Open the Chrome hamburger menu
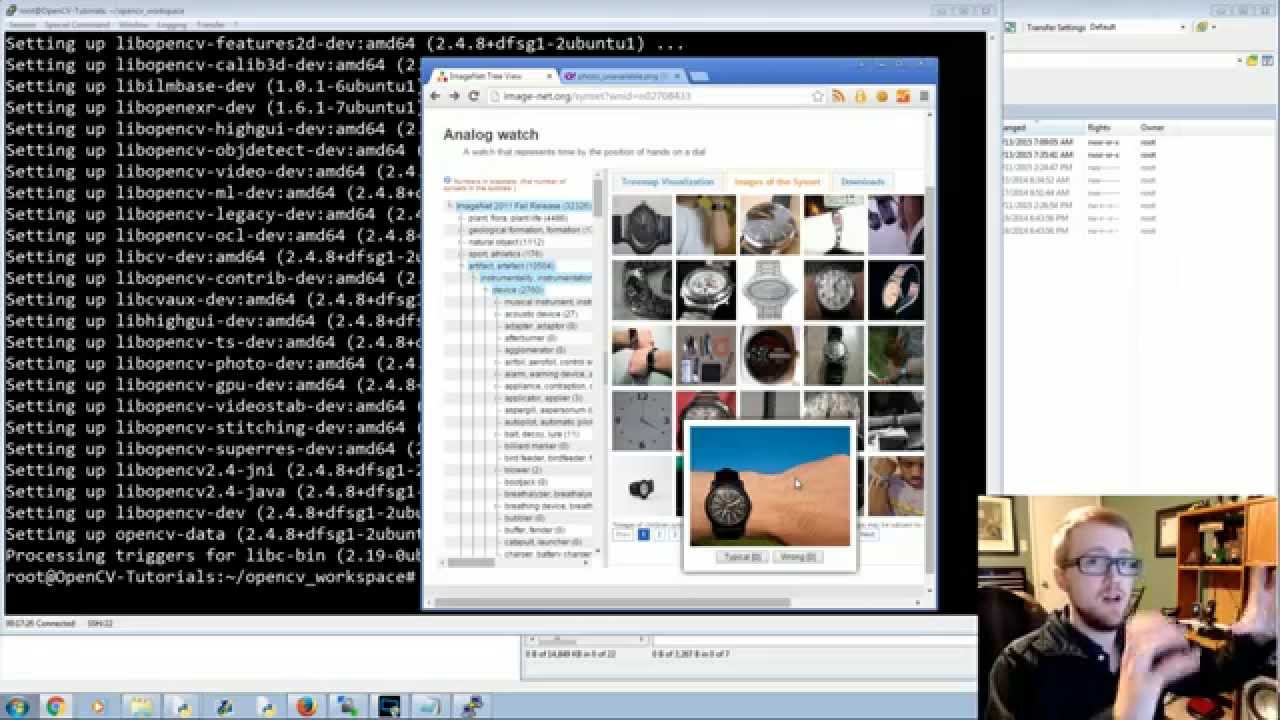The height and width of the screenshot is (720, 1280). [x=924, y=96]
